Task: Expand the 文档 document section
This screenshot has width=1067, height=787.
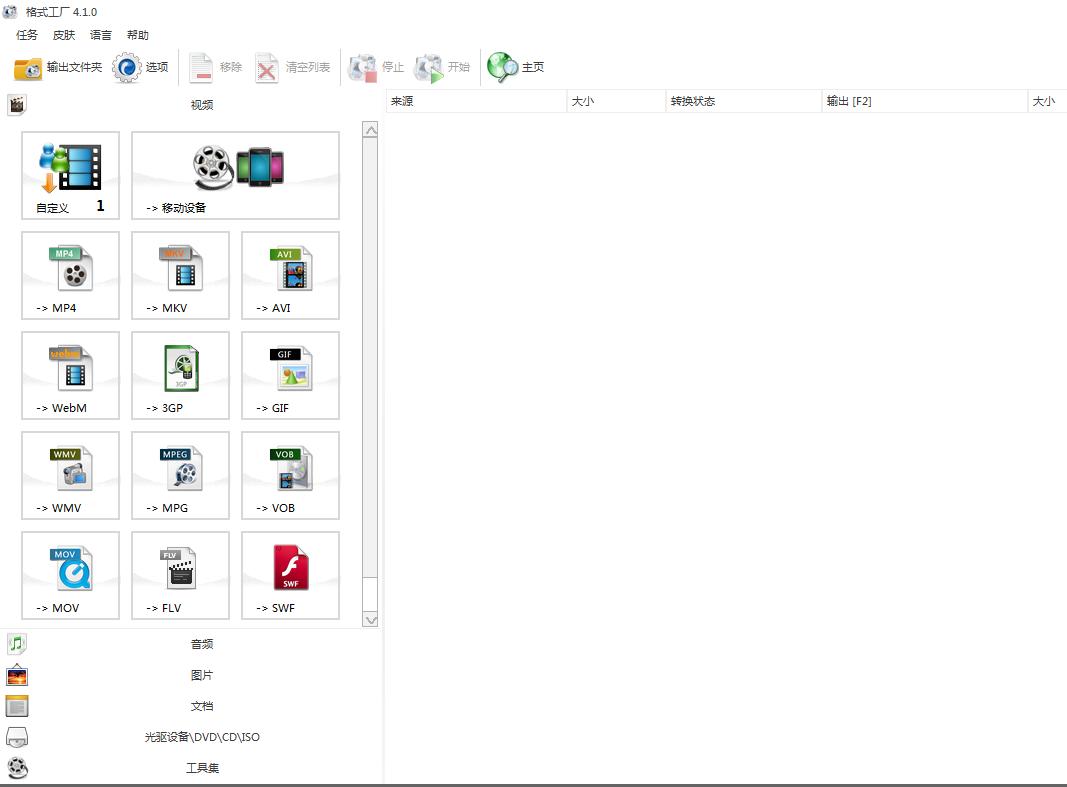Action: tap(201, 706)
